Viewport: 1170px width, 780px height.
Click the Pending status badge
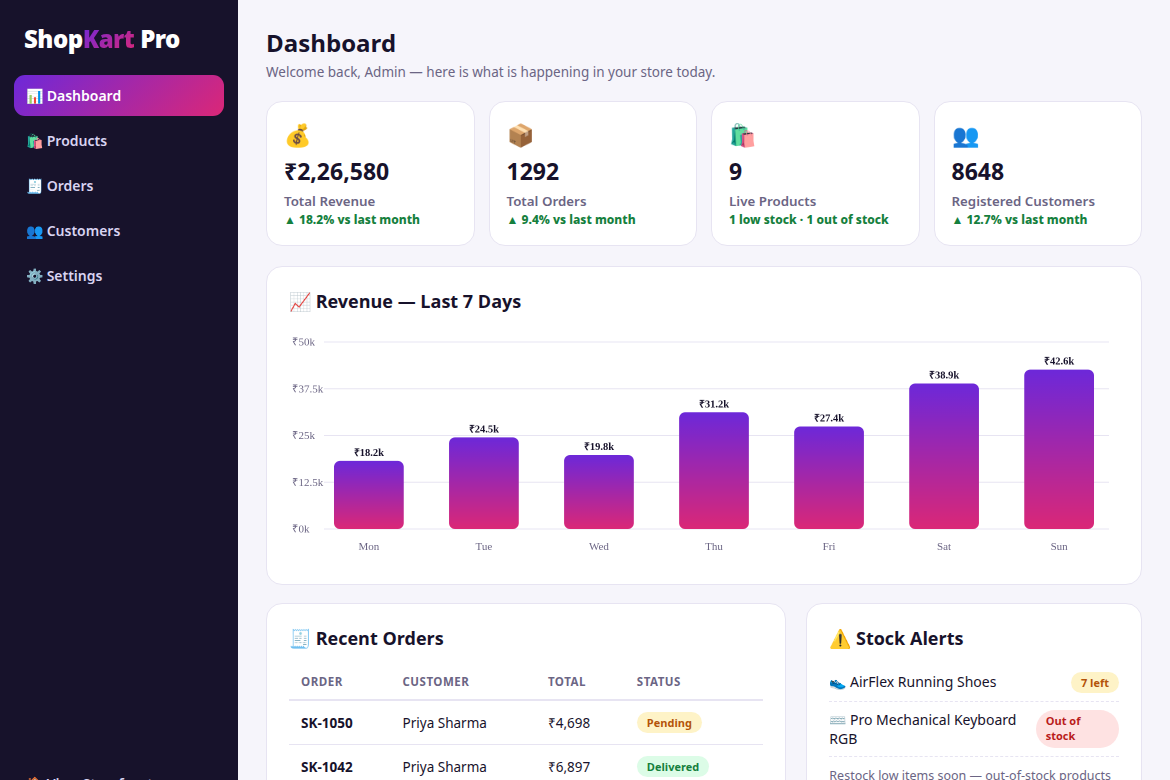point(669,723)
